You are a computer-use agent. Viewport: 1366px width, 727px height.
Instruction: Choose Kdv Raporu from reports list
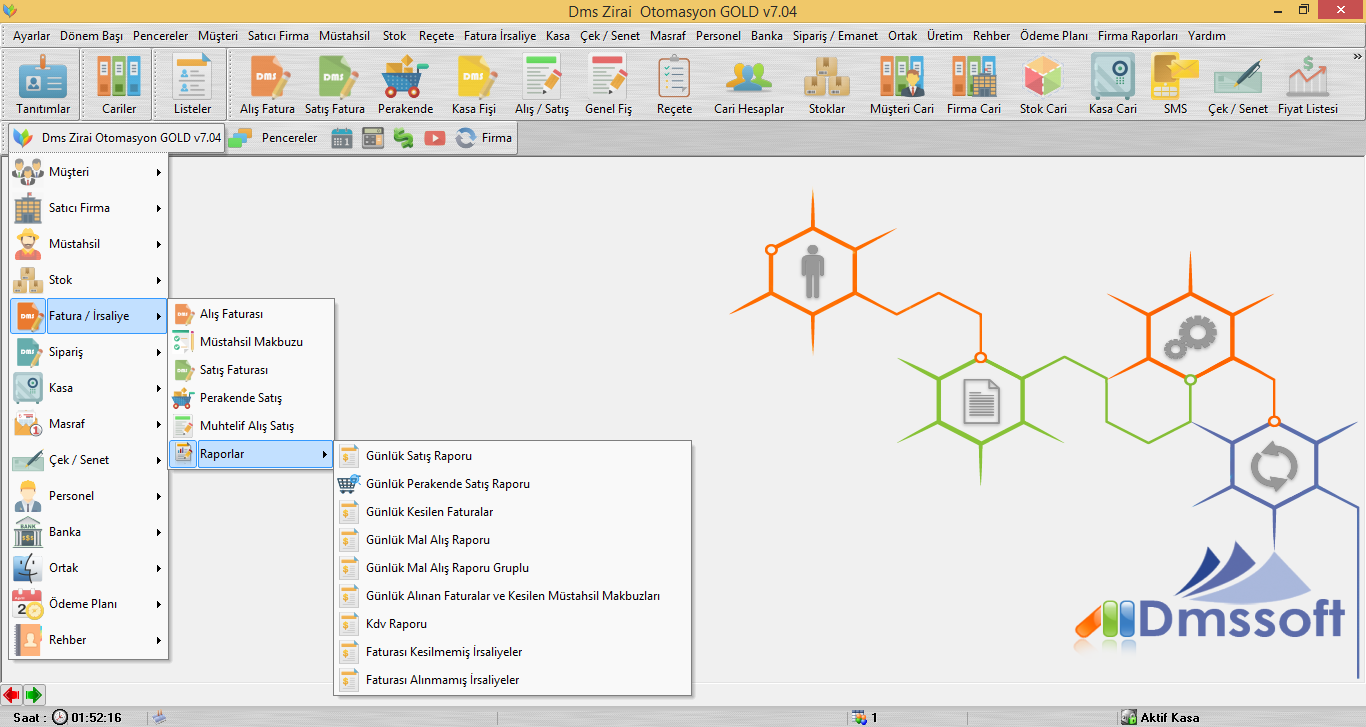click(396, 624)
